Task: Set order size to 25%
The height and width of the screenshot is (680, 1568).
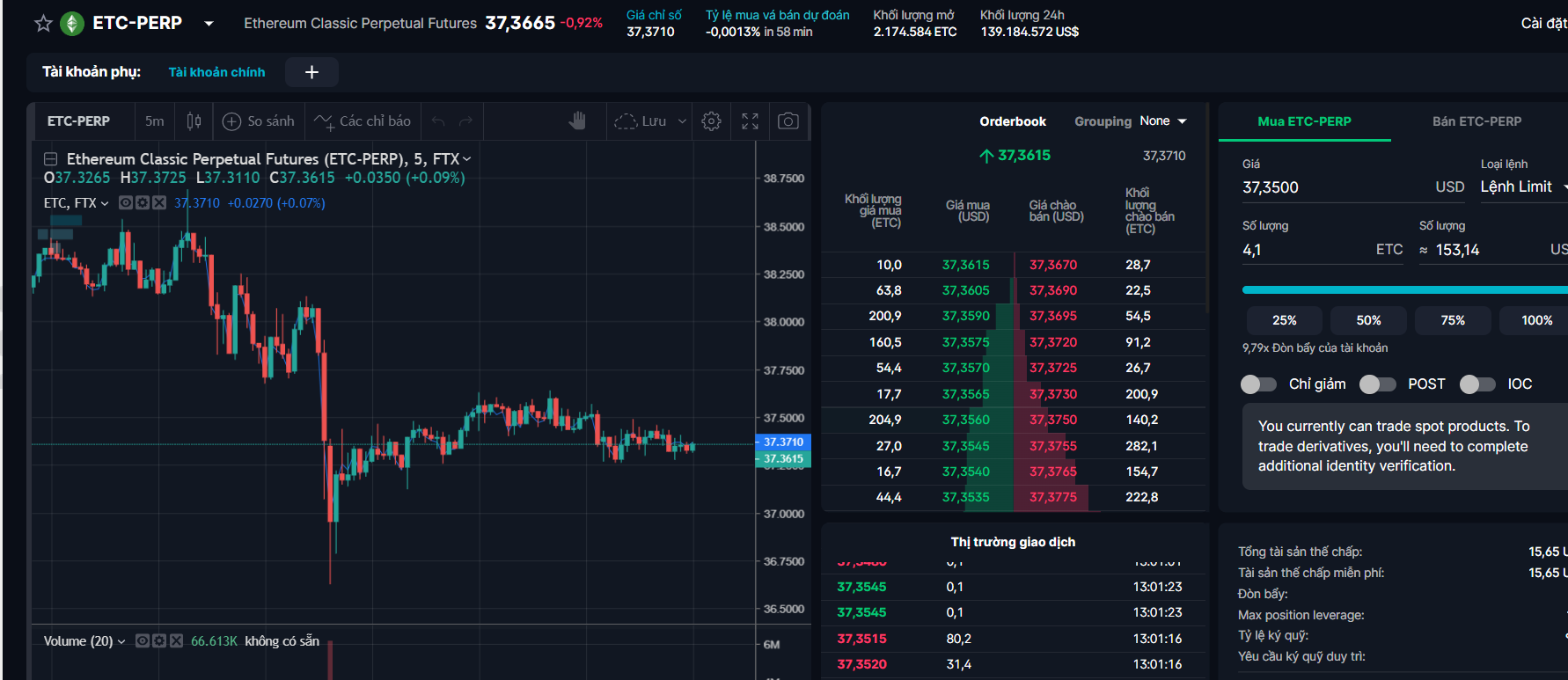Action: 1284,320
